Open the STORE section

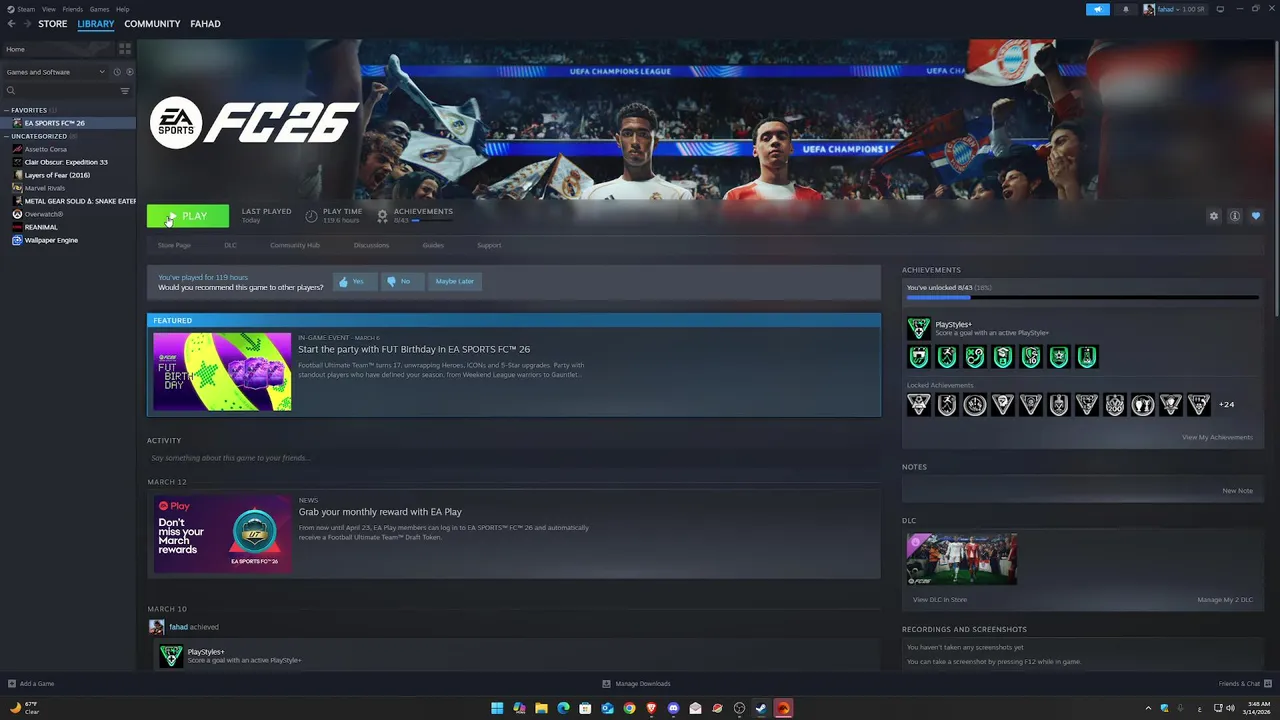[x=53, y=24]
